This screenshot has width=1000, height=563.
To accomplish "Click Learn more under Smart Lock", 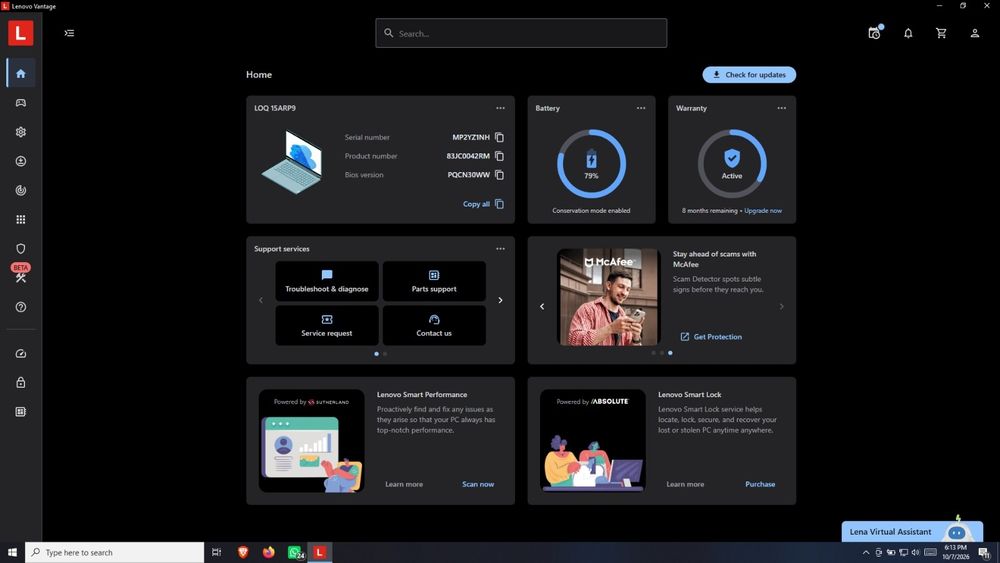I will click(685, 484).
